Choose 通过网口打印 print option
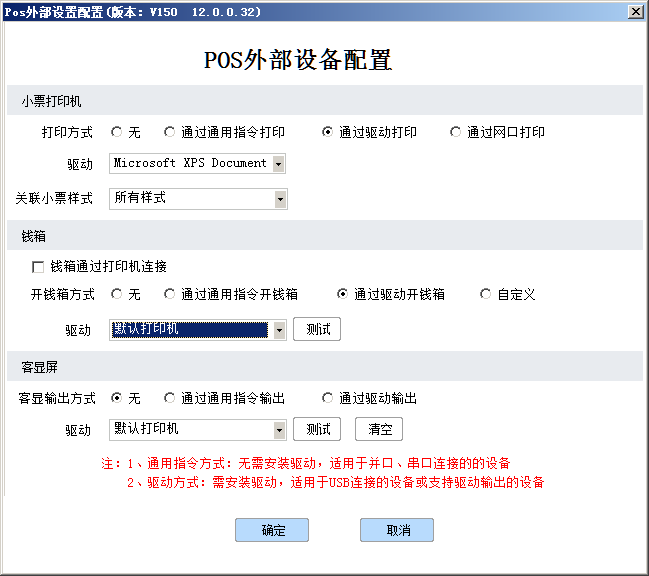649x576 pixels. click(456, 132)
